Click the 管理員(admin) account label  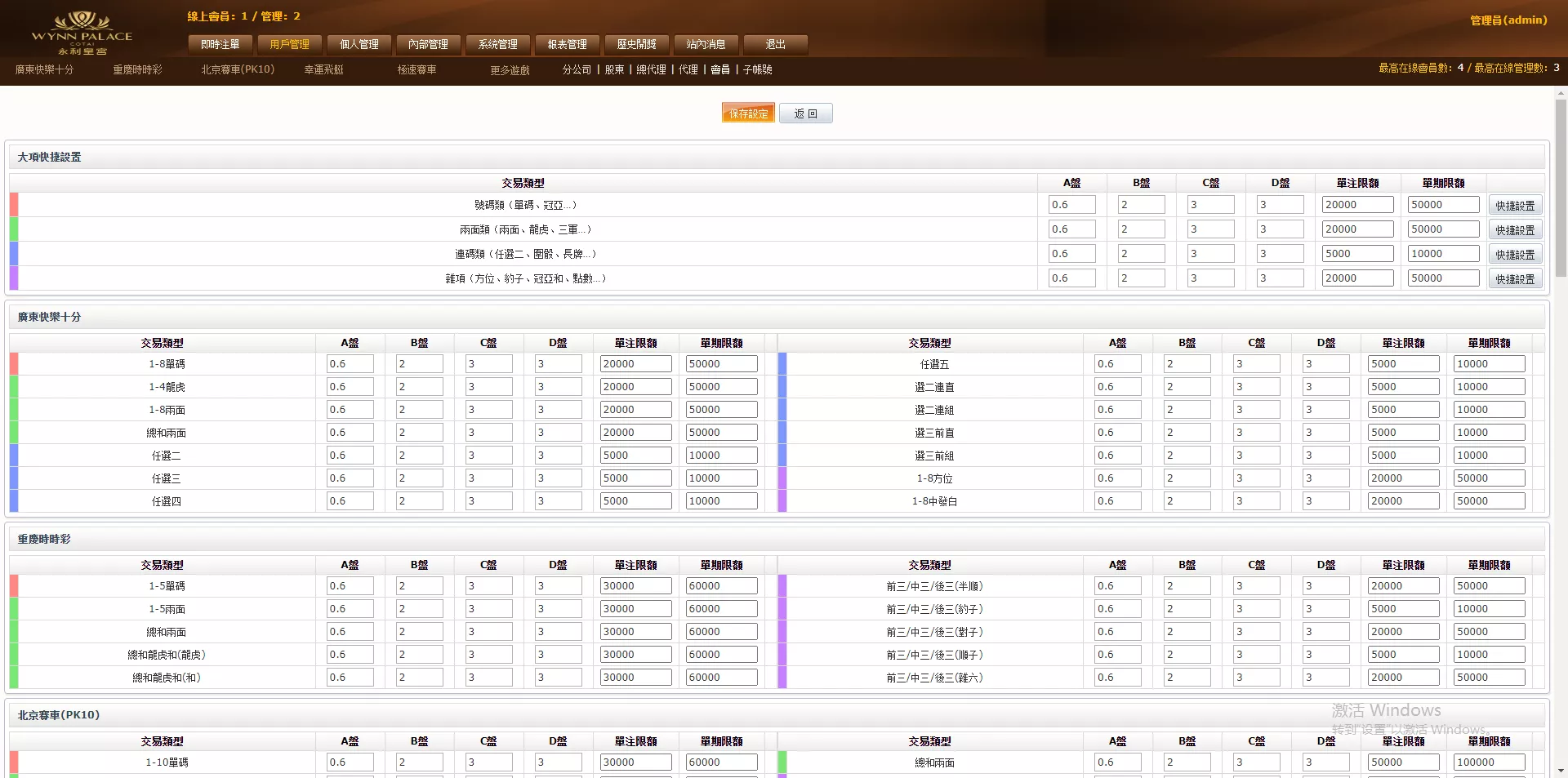pyautogui.click(x=1508, y=20)
